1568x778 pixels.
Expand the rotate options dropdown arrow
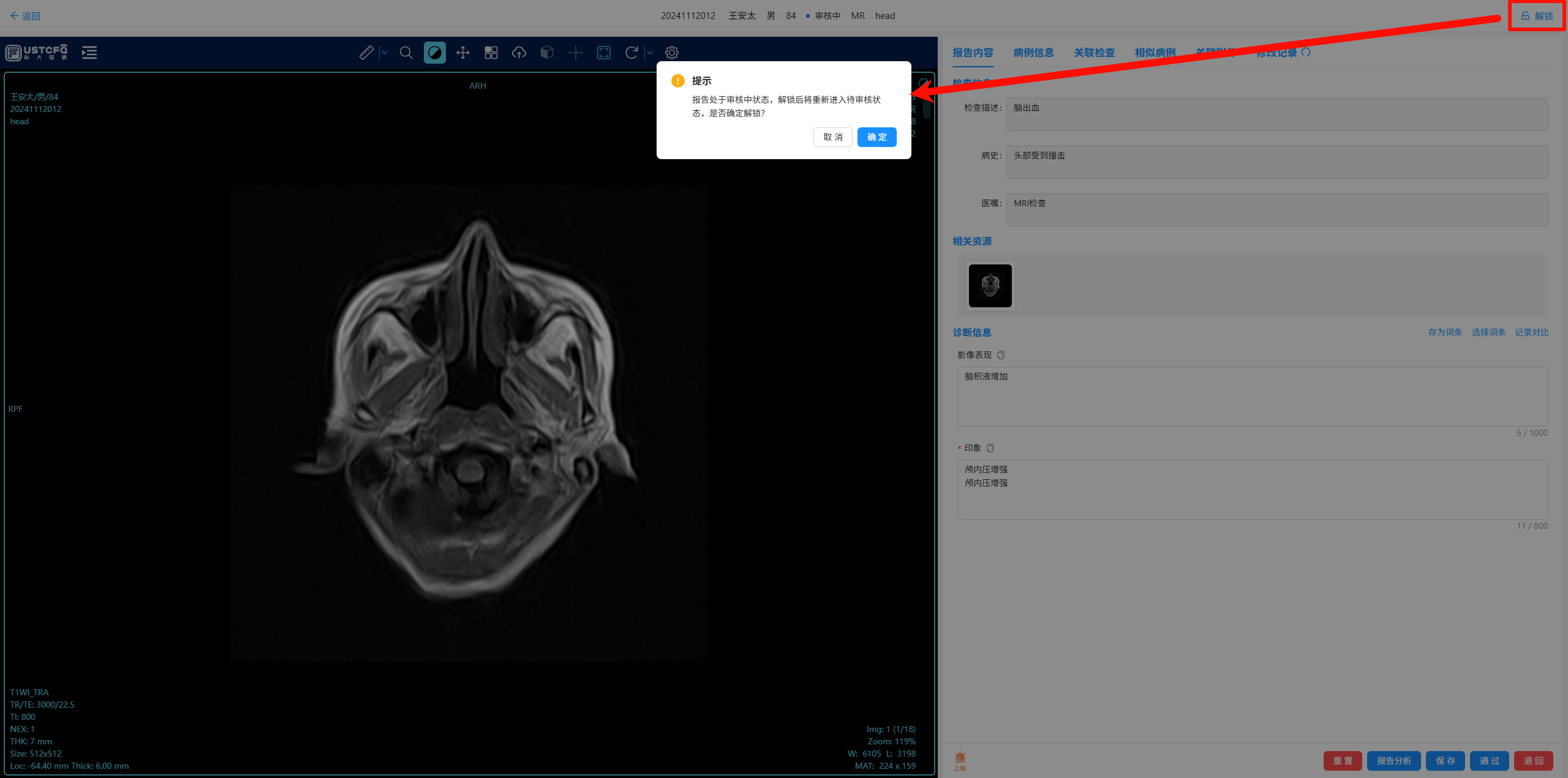pyautogui.click(x=650, y=53)
